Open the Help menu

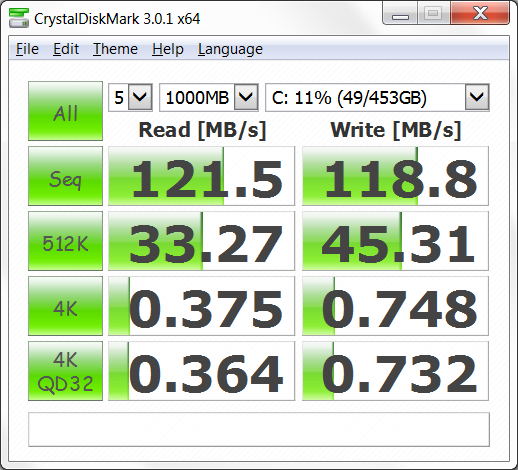pos(168,49)
